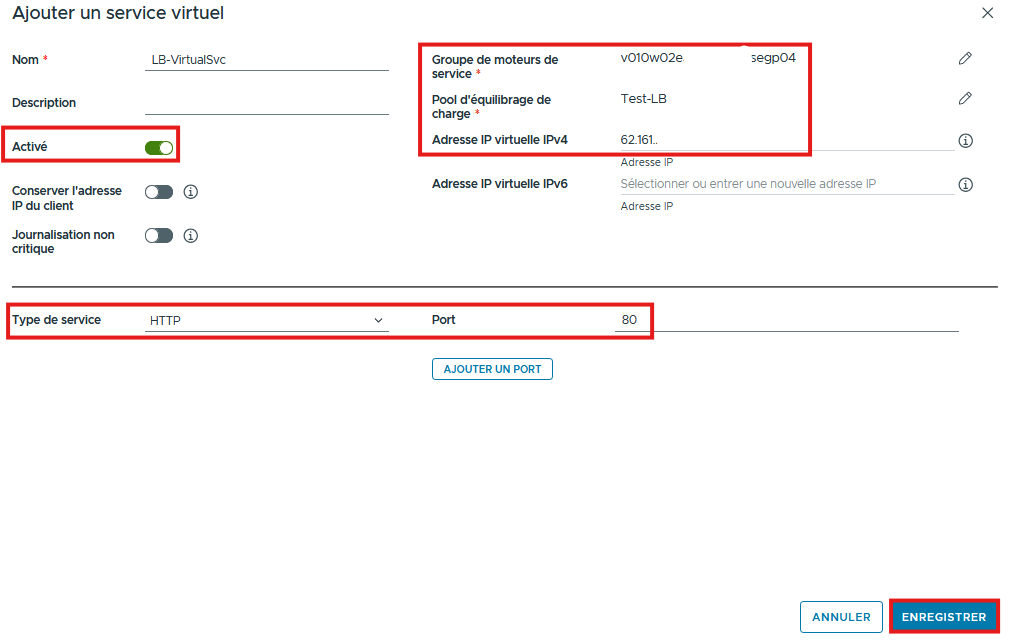Save with the ENREGISTRER button
The width and height of the screenshot is (1009, 643).
pos(943,617)
